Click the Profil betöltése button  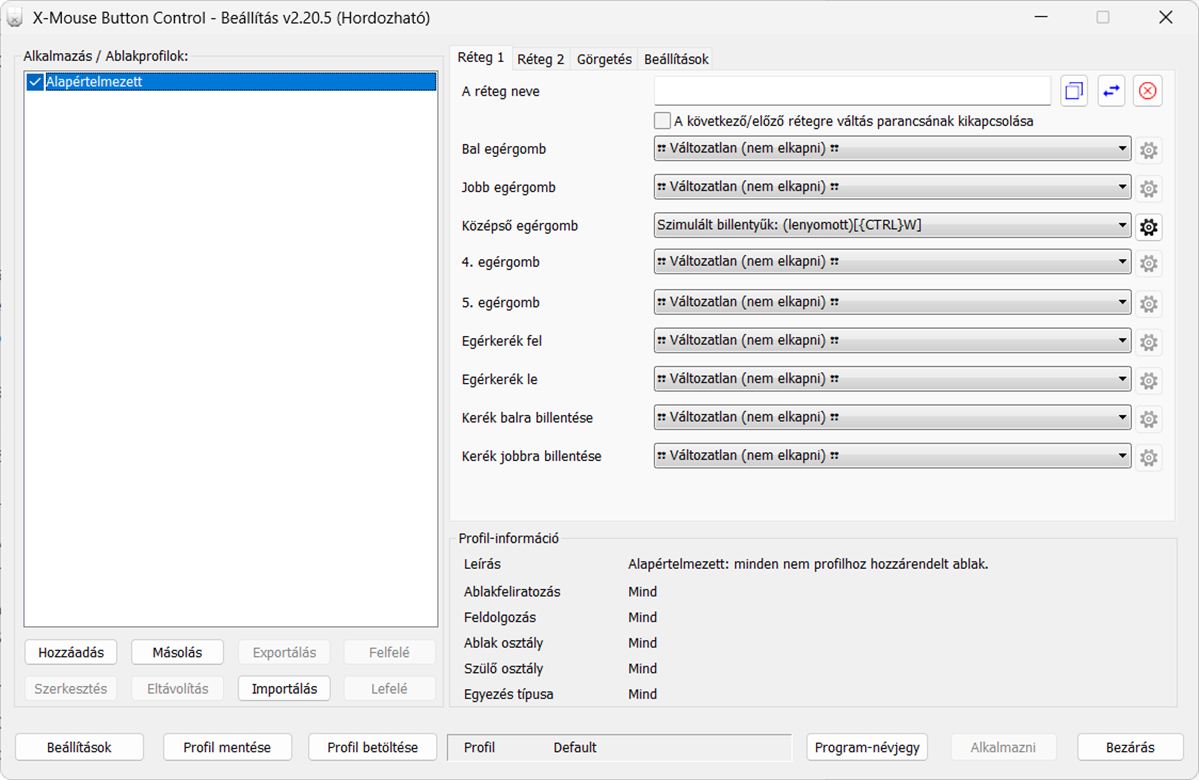(x=372, y=747)
